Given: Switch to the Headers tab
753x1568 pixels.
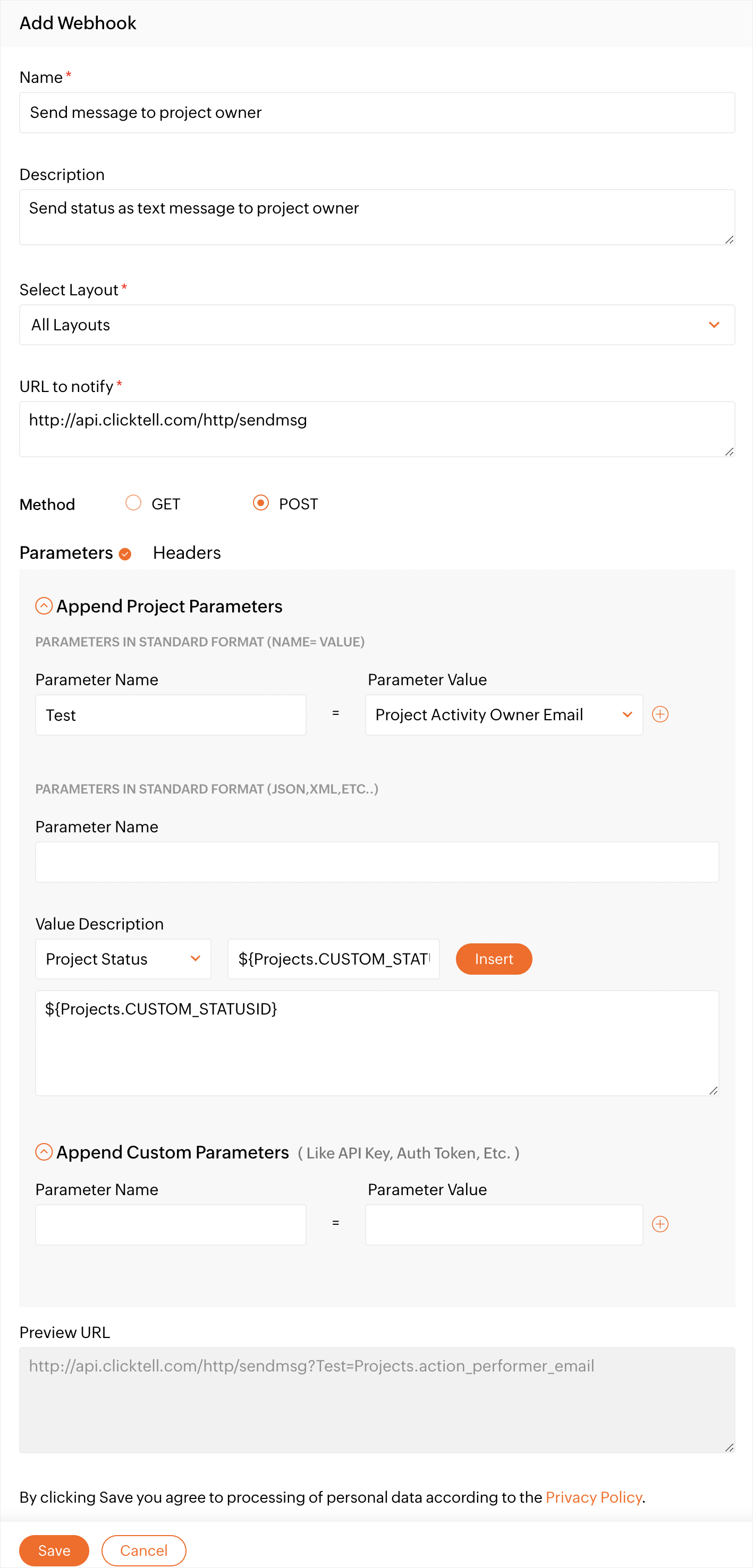Looking at the screenshot, I should [x=187, y=553].
